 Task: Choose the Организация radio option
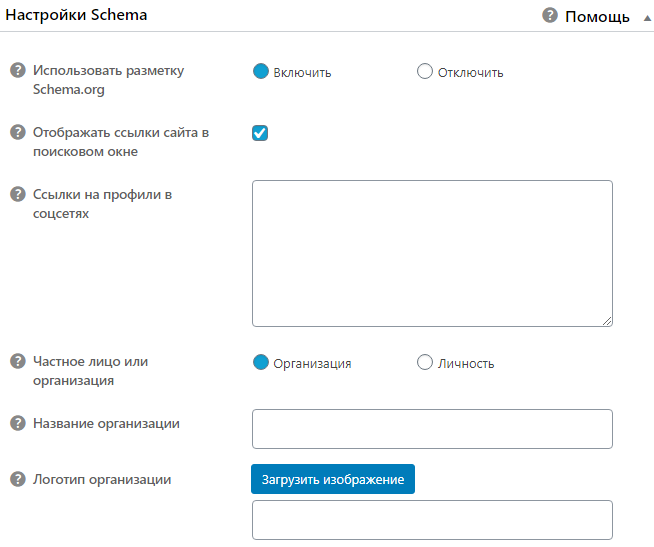click(261, 362)
